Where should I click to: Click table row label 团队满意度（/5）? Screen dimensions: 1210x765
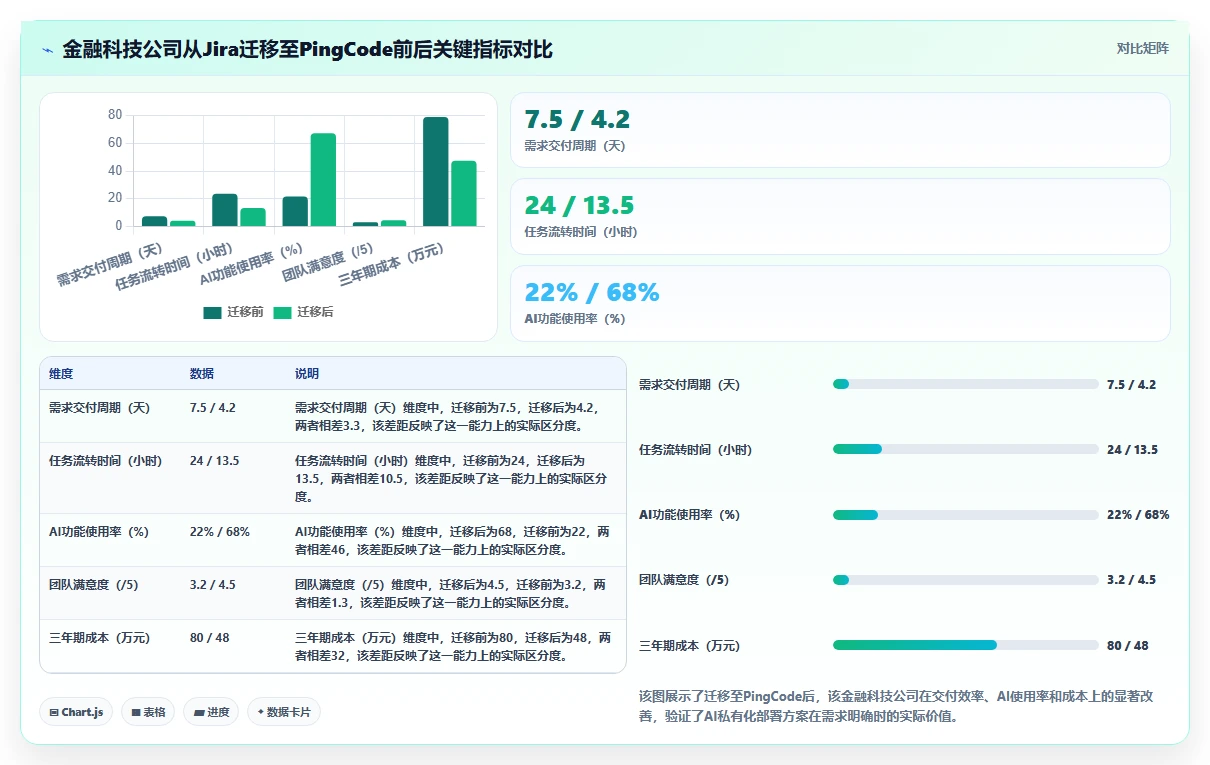pyautogui.click(x=92, y=585)
